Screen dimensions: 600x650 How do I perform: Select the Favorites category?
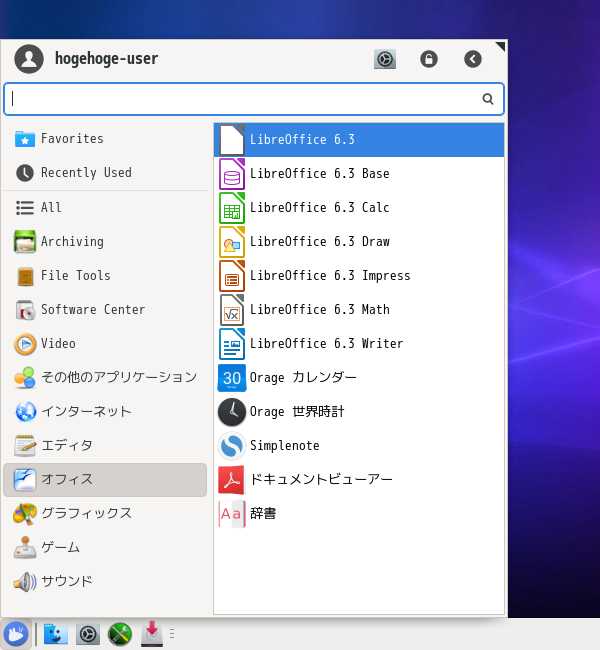point(105,139)
